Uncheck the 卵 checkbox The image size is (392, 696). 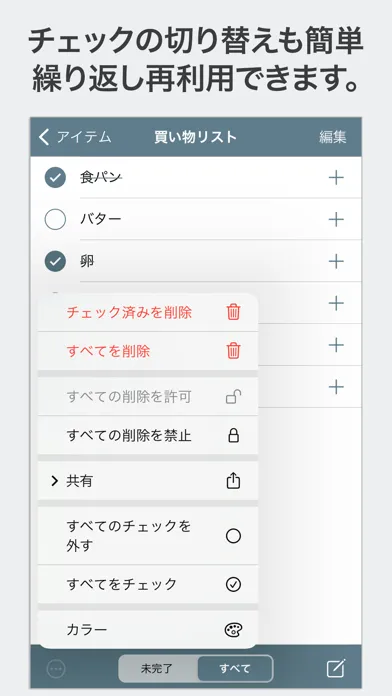[55, 261]
